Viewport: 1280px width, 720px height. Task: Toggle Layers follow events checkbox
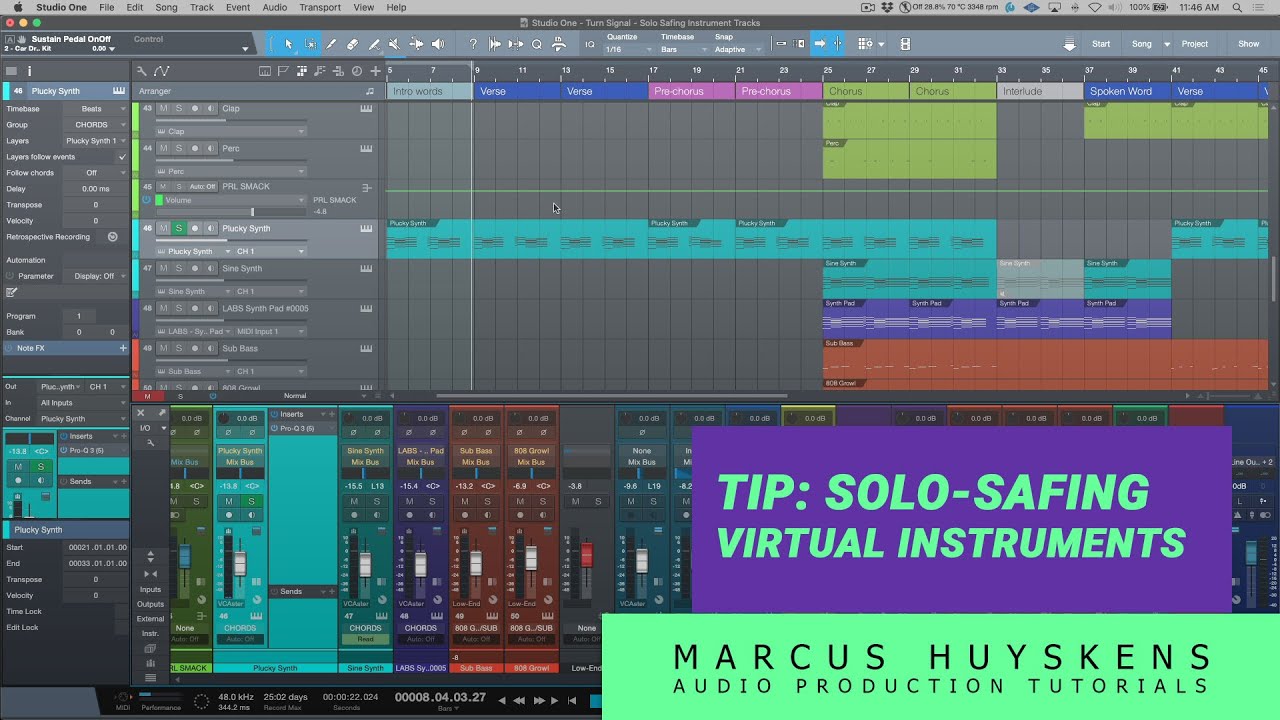point(122,157)
